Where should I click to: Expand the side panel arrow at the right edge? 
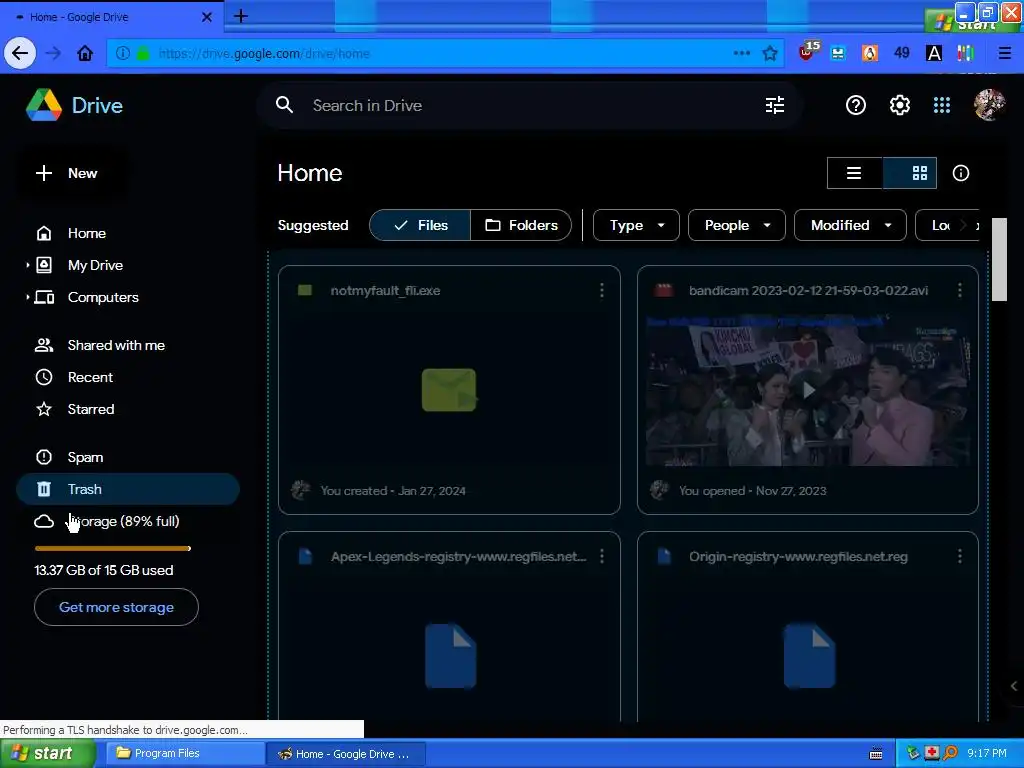[1014, 686]
